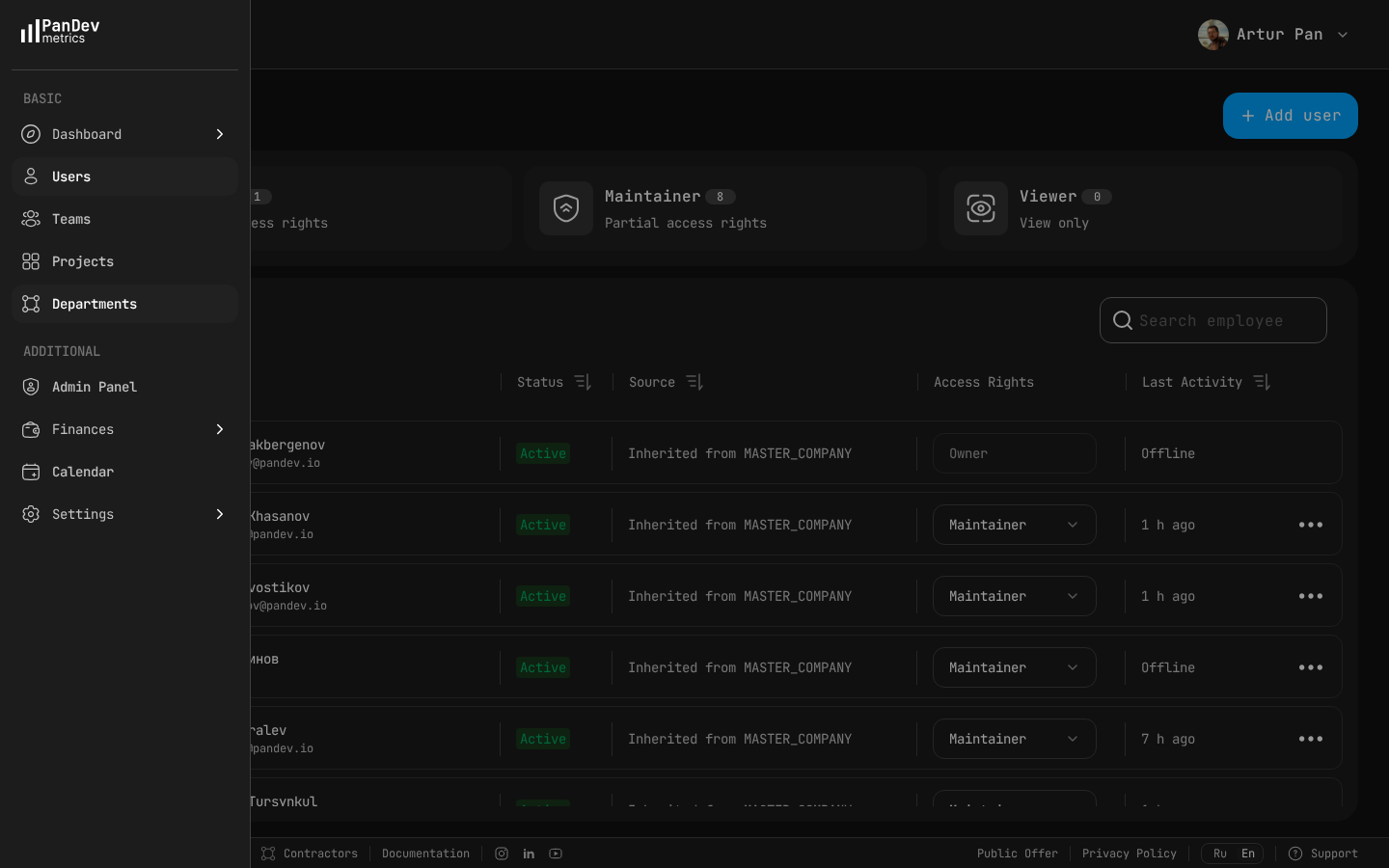The image size is (1389, 868).
Task: Select the Departments icon
Action: [31, 304]
